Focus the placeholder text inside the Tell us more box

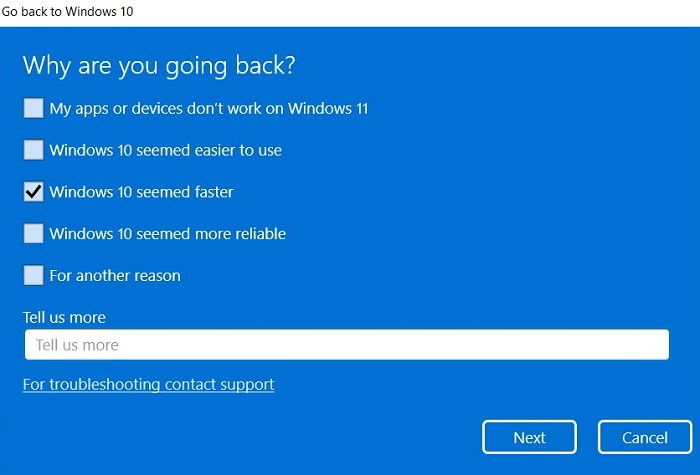click(x=77, y=345)
